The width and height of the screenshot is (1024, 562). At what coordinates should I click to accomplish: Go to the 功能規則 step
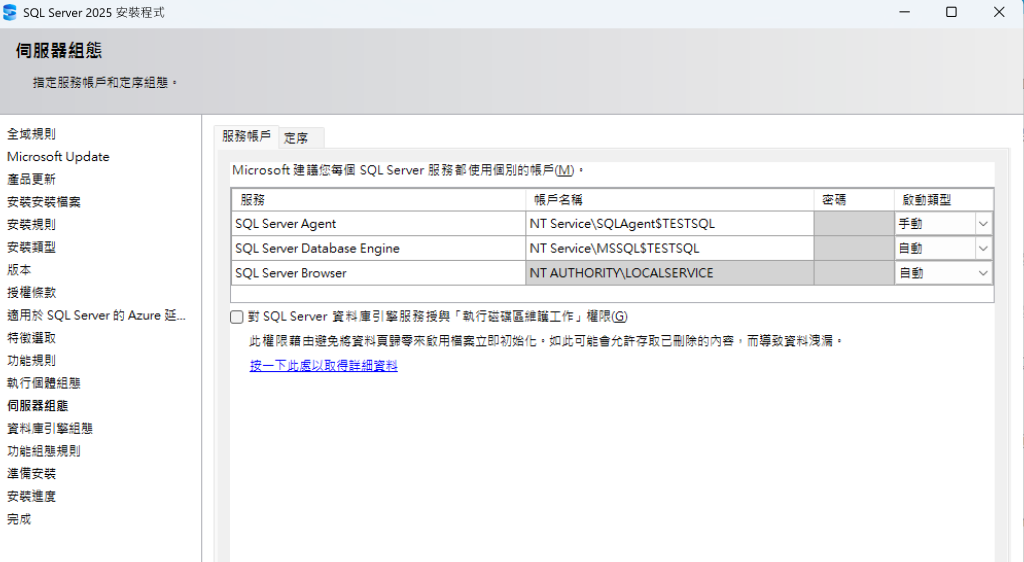(31, 360)
